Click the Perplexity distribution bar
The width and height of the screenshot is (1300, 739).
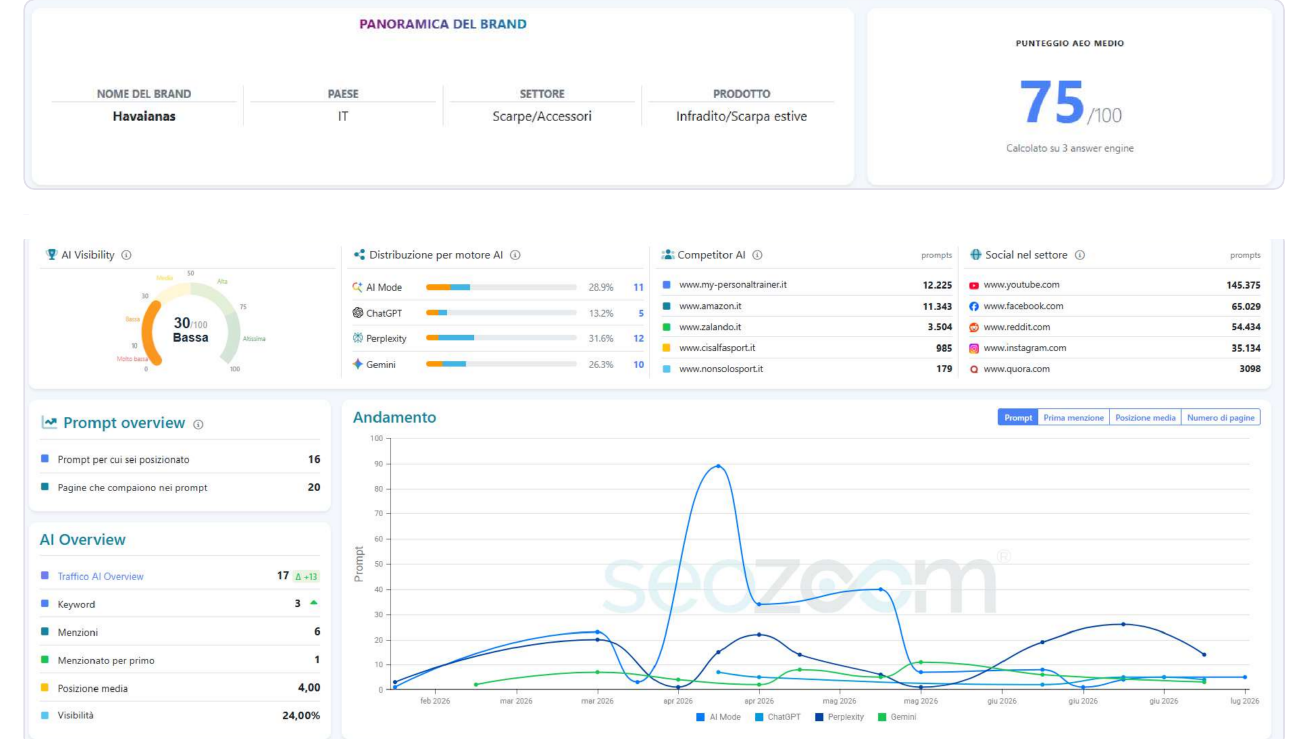pyautogui.click(x=501, y=338)
